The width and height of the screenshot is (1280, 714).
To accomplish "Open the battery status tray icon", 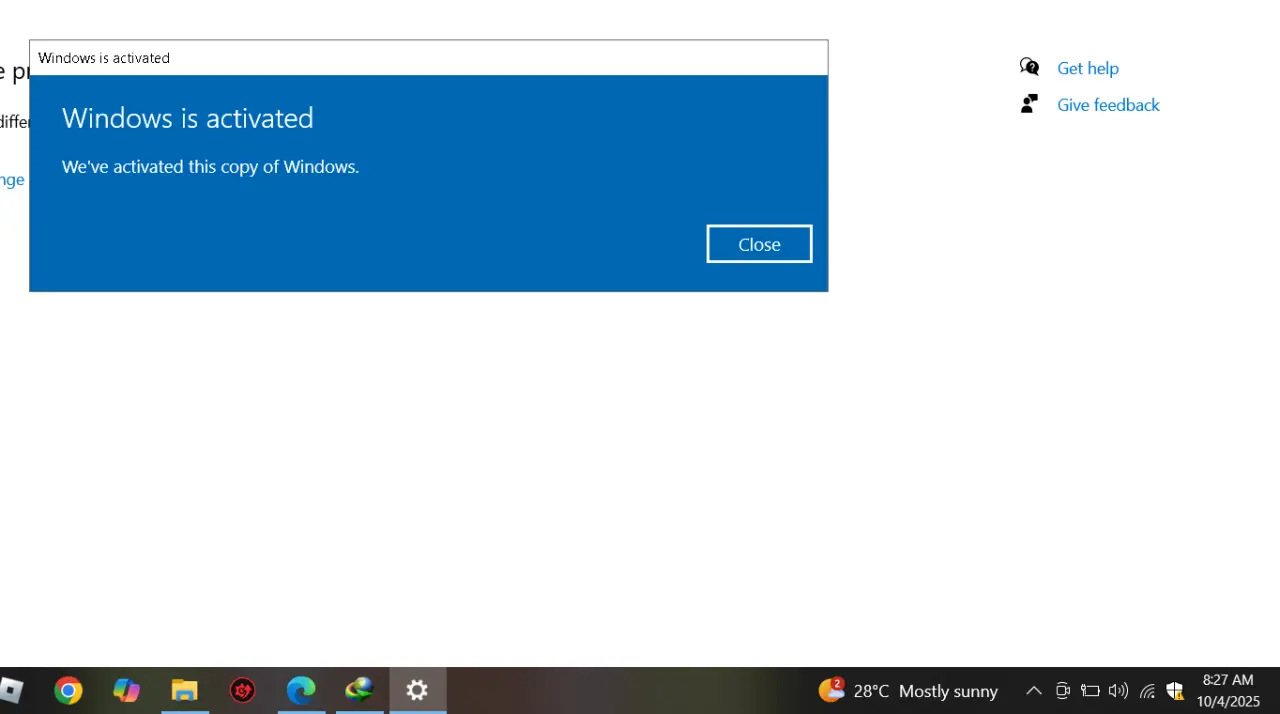I will [1090, 690].
